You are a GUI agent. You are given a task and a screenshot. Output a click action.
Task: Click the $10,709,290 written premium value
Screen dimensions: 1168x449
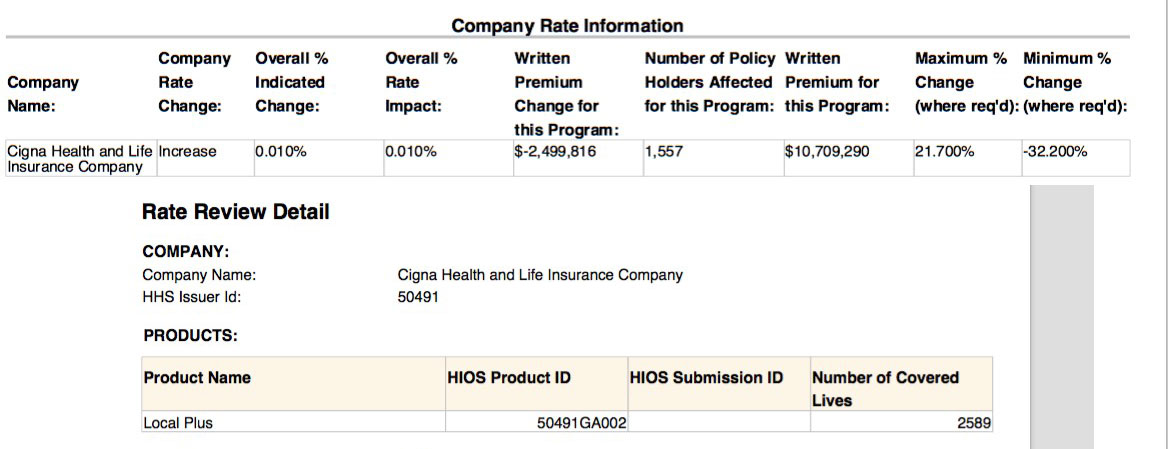tap(826, 152)
